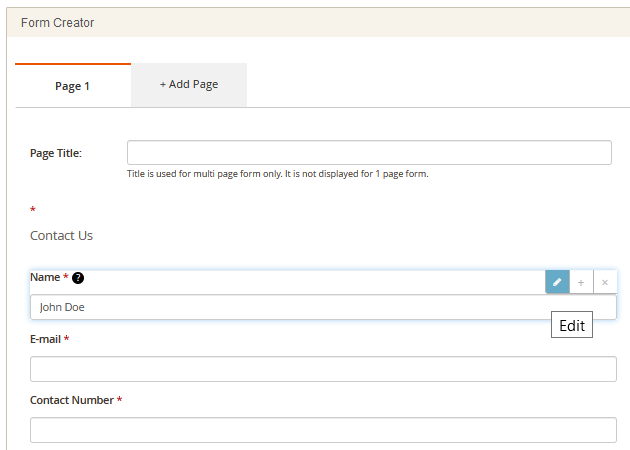Remove the Name field with X icon
Screen dimensions: 630x450
click(x=605, y=282)
